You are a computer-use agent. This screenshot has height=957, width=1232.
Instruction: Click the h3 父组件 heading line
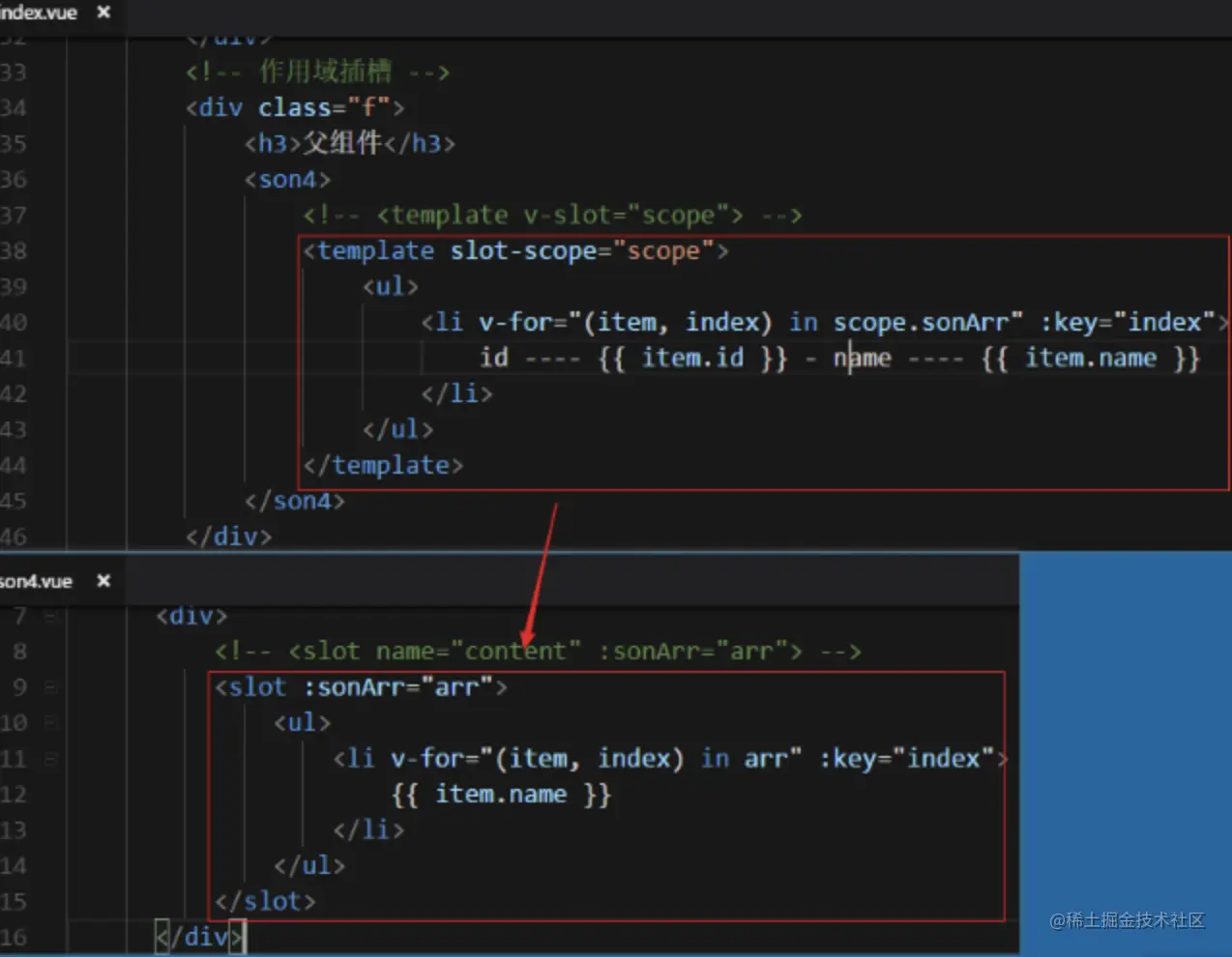click(x=350, y=143)
